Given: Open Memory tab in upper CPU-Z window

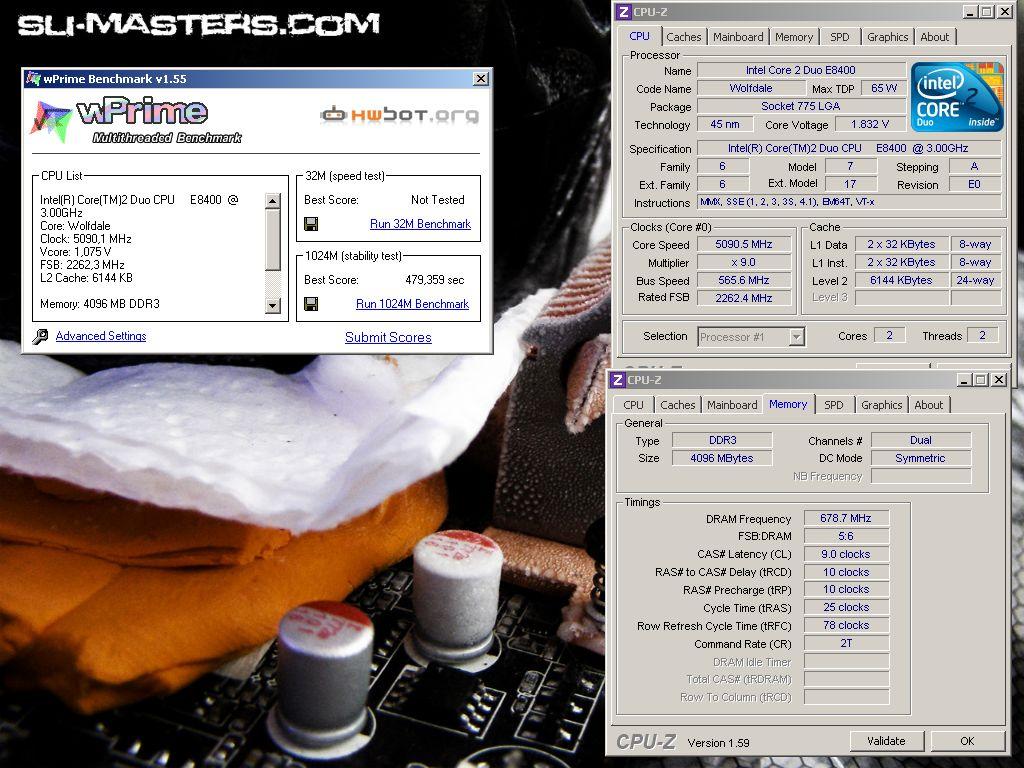Looking at the screenshot, I should 794,37.
